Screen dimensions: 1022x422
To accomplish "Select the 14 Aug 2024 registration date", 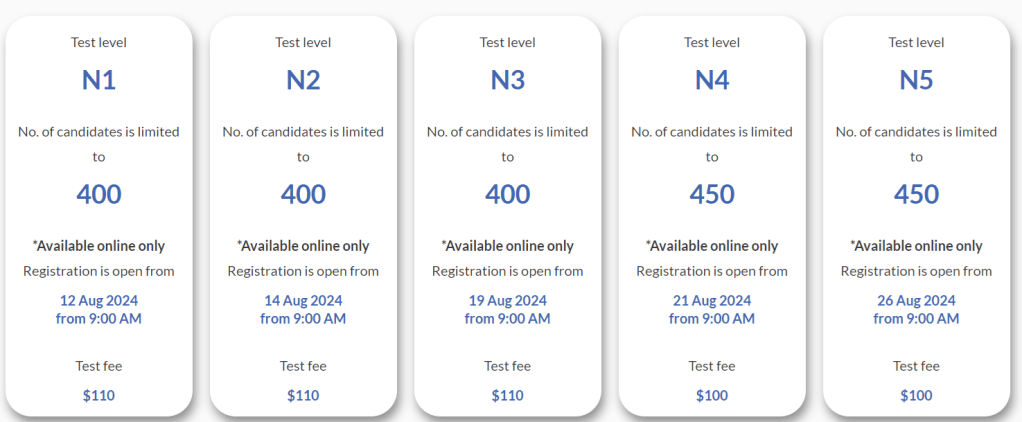I will (303, 300).
